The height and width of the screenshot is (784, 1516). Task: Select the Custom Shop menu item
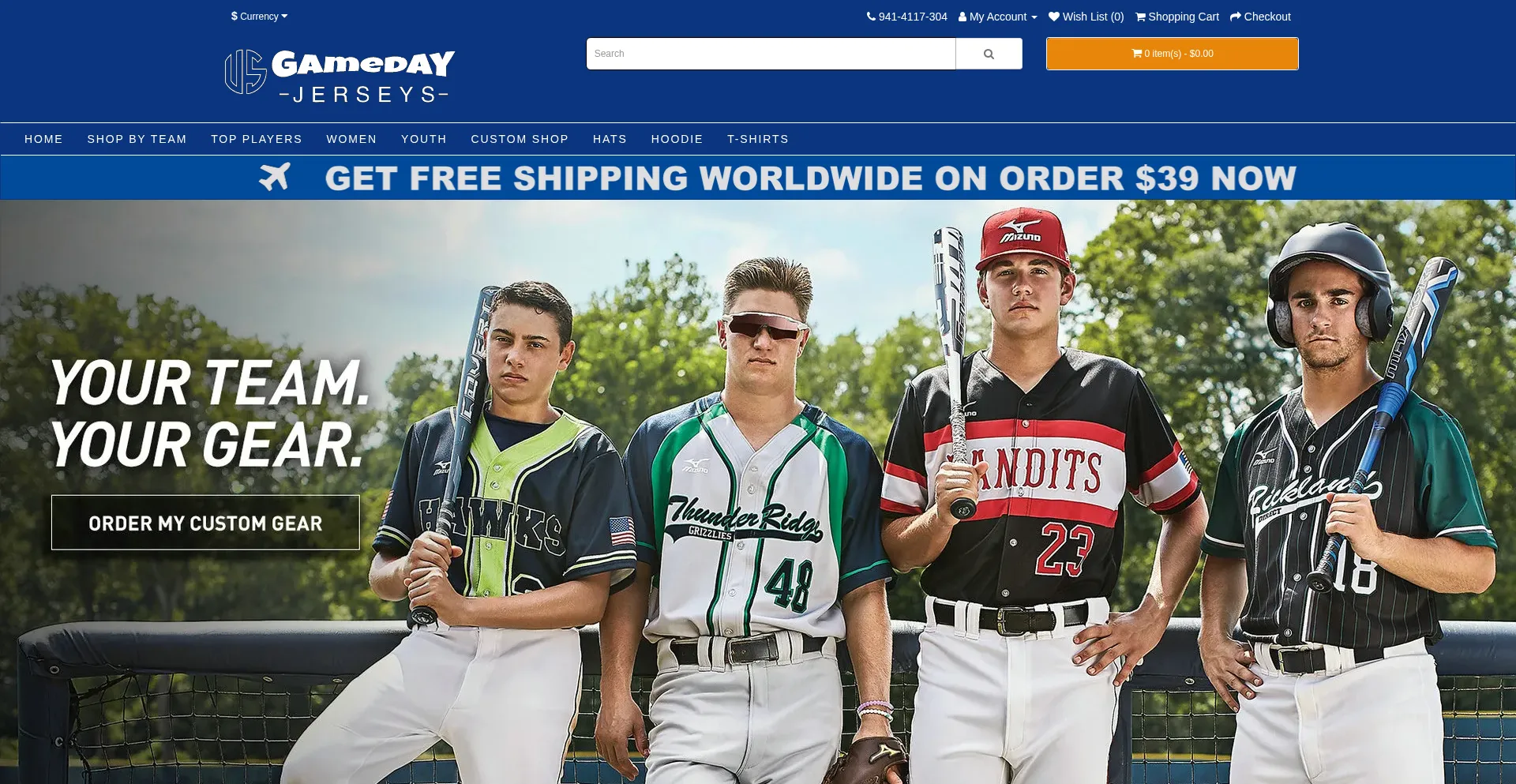pyautogui.click(x=520, y=139)
